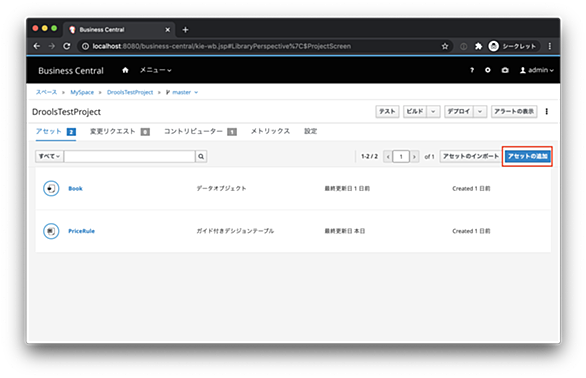
Task: Click the incognito シークレット profile icon
Action: click(494, 46)
